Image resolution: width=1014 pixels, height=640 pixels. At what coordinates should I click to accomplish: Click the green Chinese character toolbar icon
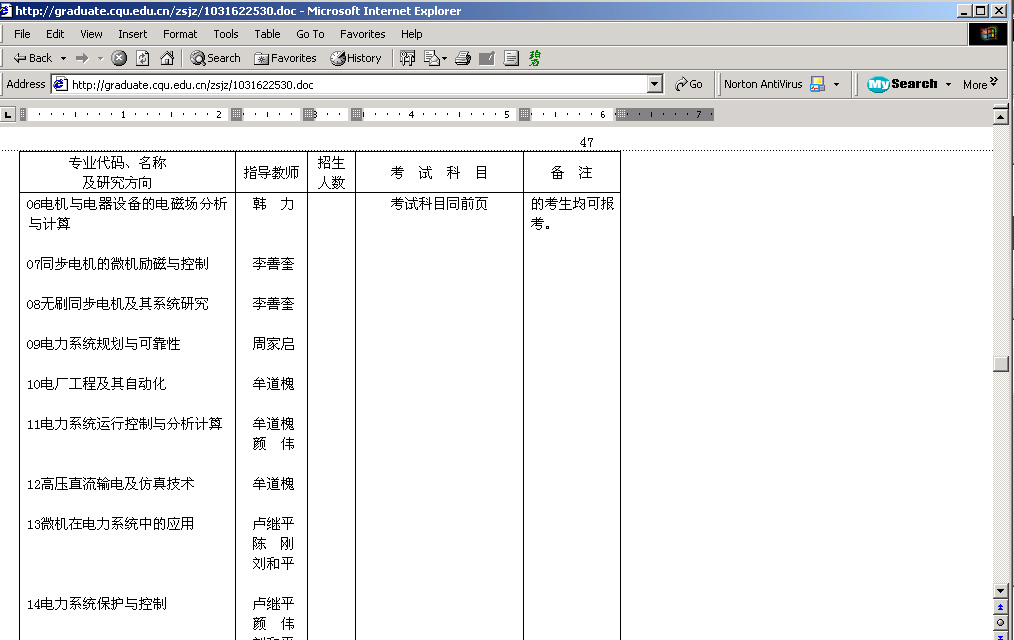[x=535, y=58]
